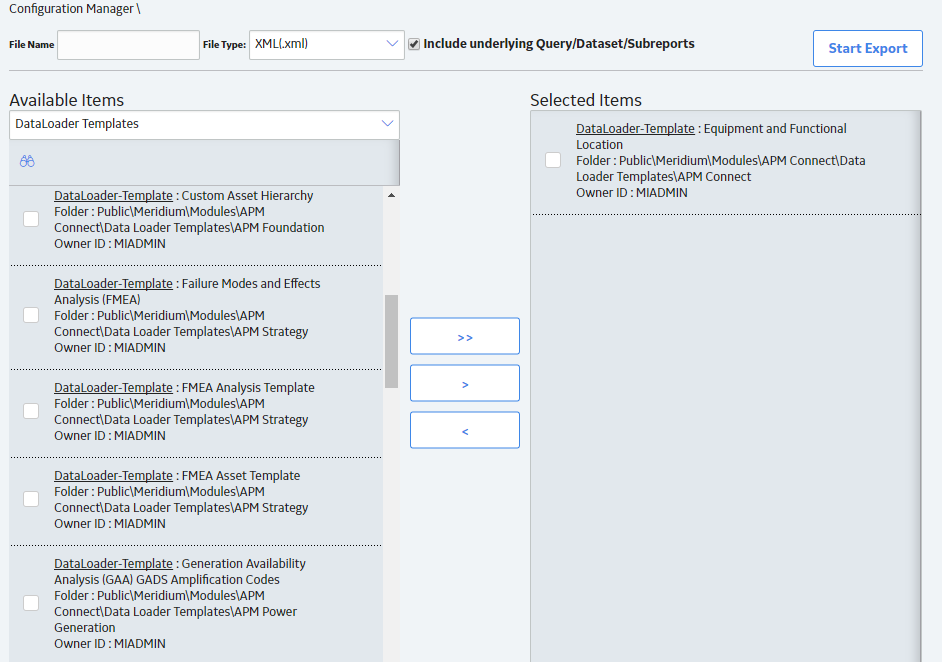The height and width of the screenshot is (662, 942).
Task: Click the scroll-up arrow of the Available Items list
Action: click(x=391, y=195)
